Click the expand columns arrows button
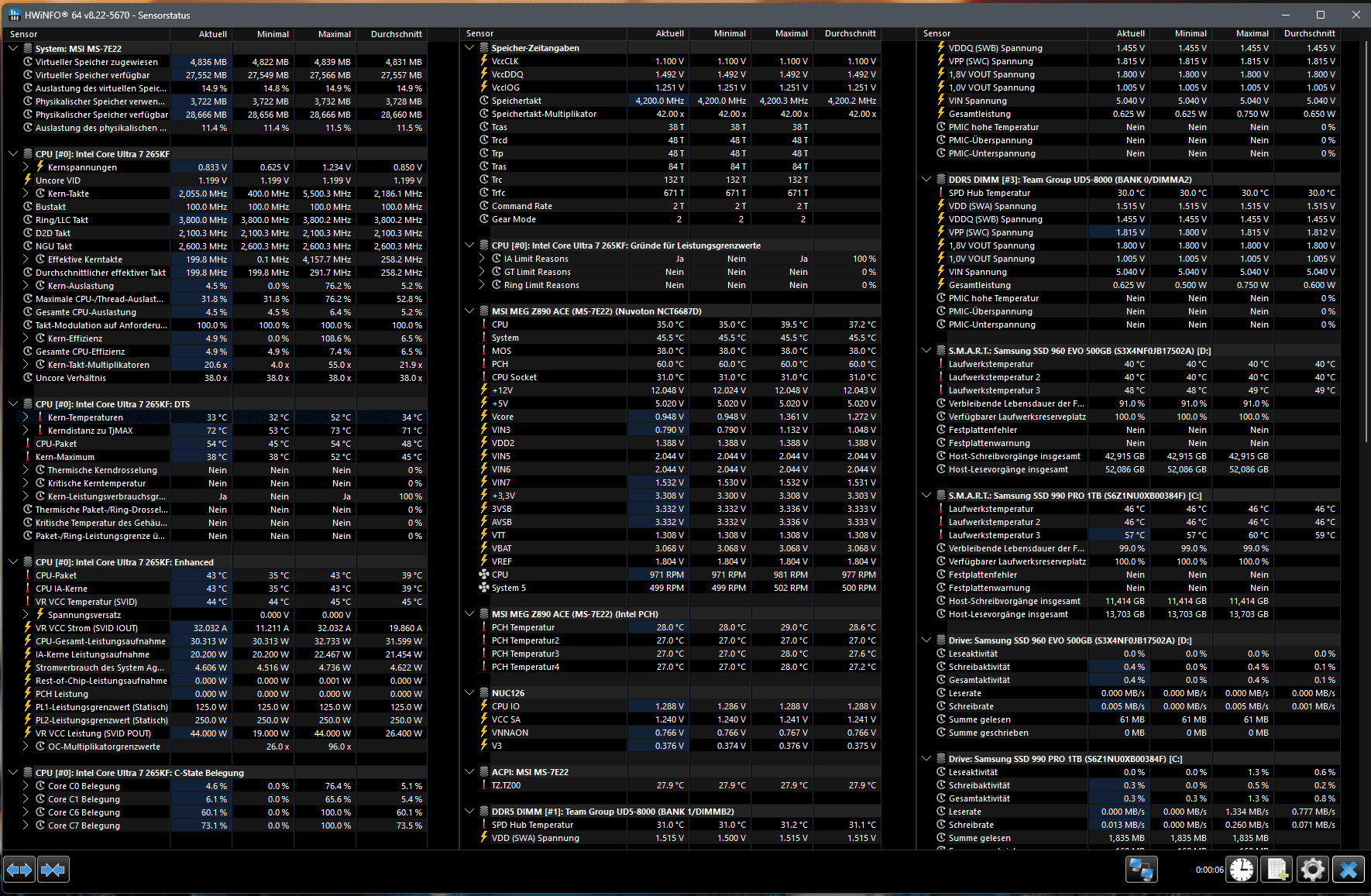This screenshot has height=896, width=1371. tap(19, 870)
